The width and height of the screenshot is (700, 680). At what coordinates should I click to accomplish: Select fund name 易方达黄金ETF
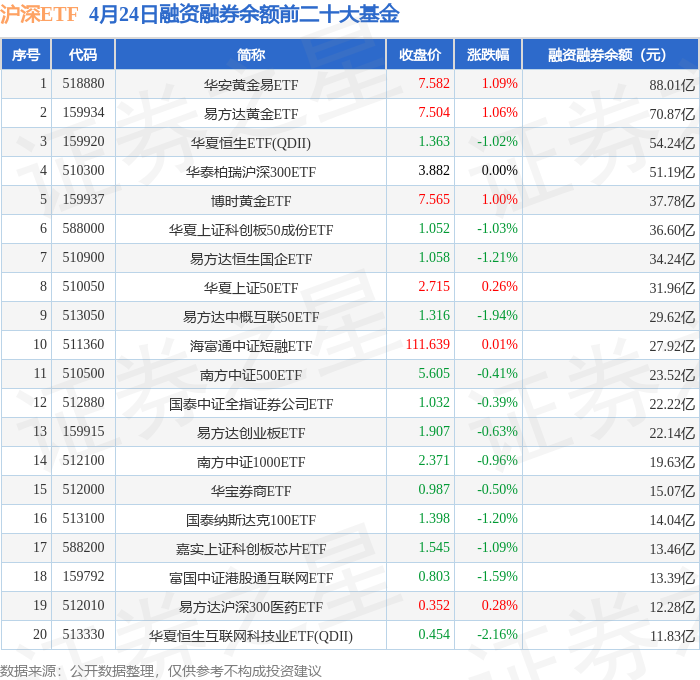(251, 114)
